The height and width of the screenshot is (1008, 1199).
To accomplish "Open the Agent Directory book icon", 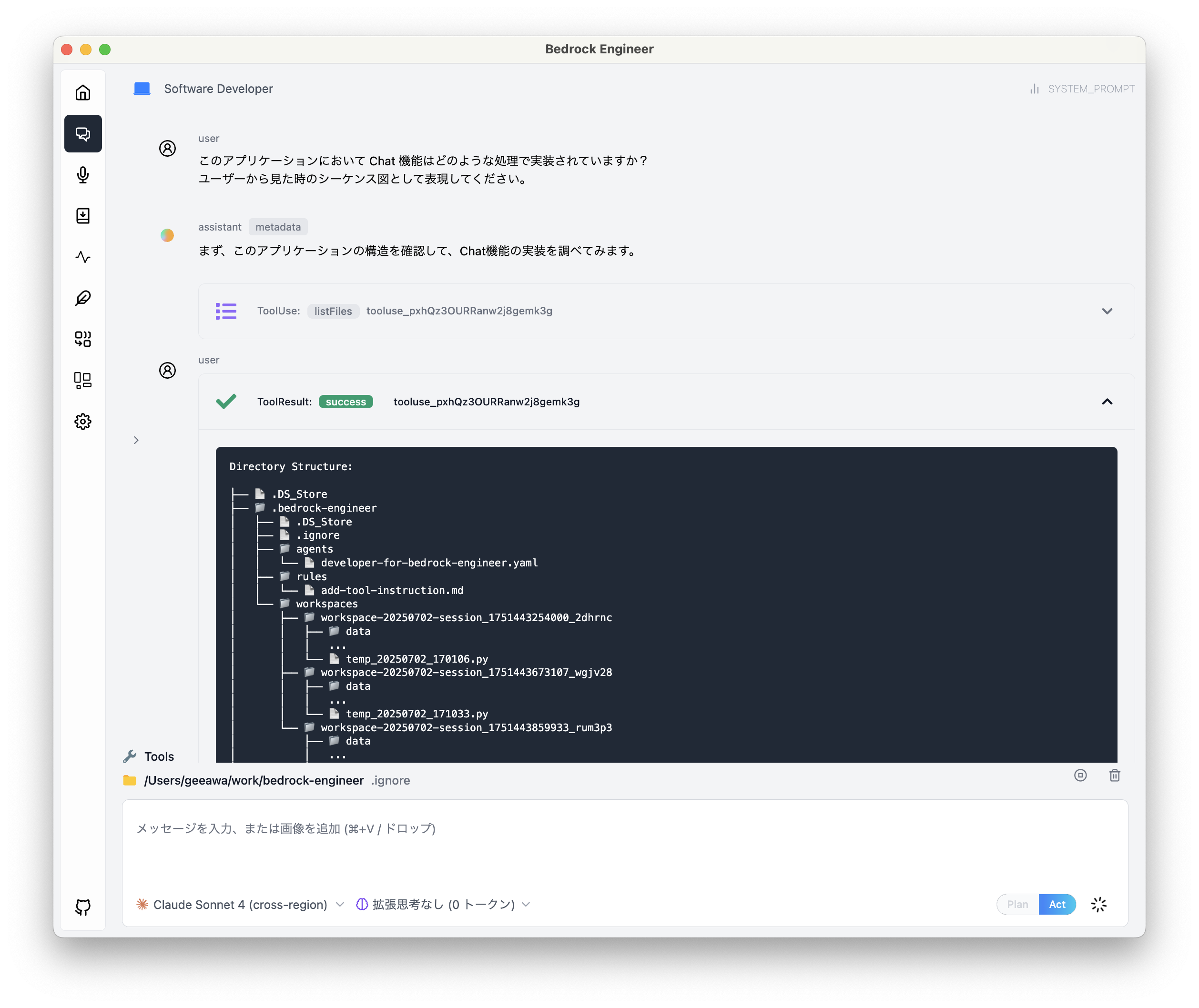I will pos(83,215).
